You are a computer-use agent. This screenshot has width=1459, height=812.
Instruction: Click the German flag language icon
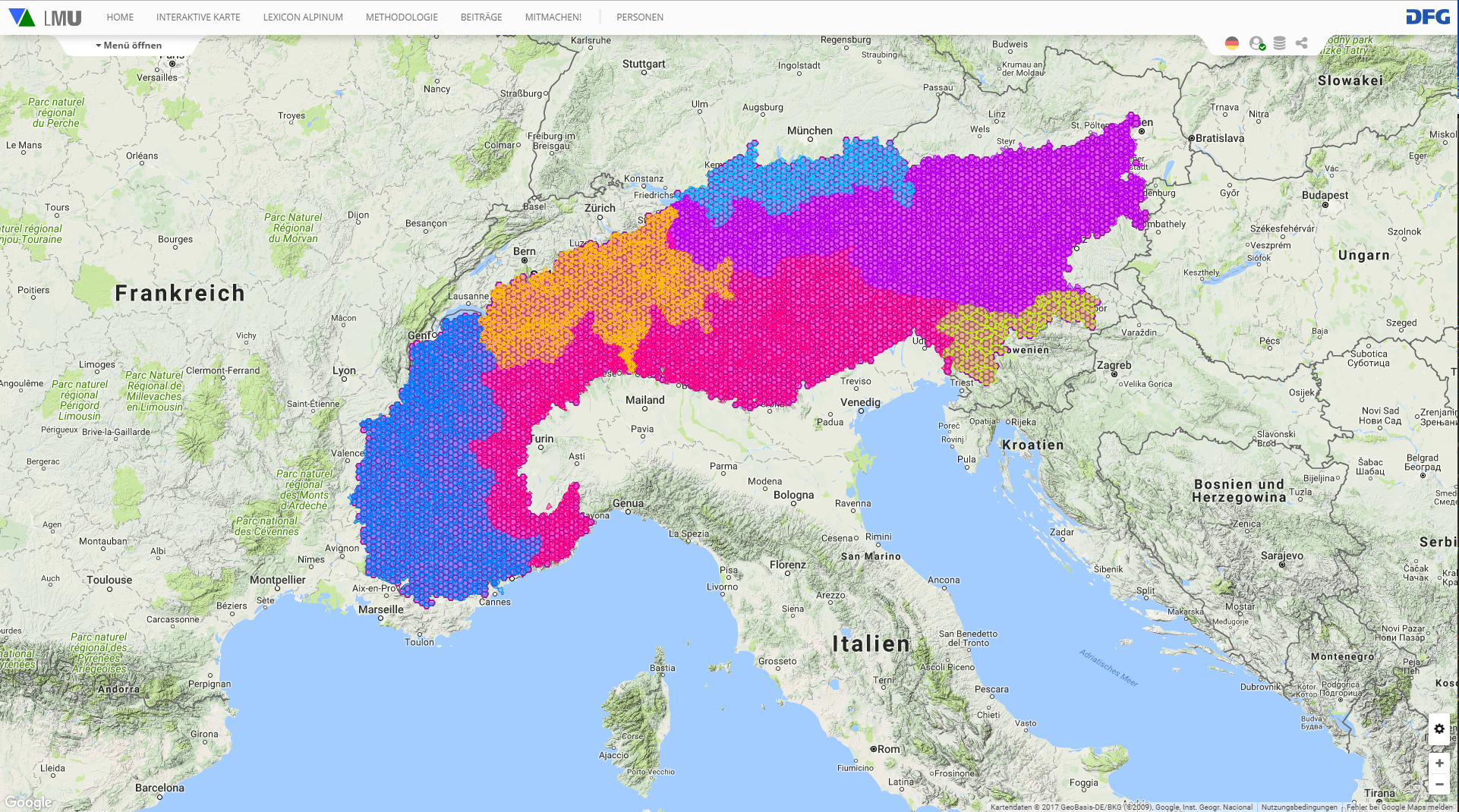coord(1232,43)
